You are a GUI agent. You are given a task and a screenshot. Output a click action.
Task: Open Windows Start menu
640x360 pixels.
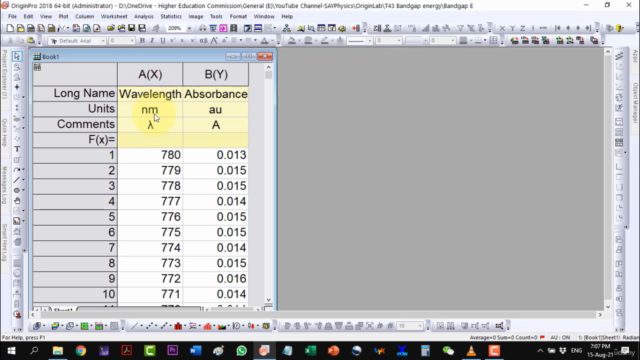(11, 351)
